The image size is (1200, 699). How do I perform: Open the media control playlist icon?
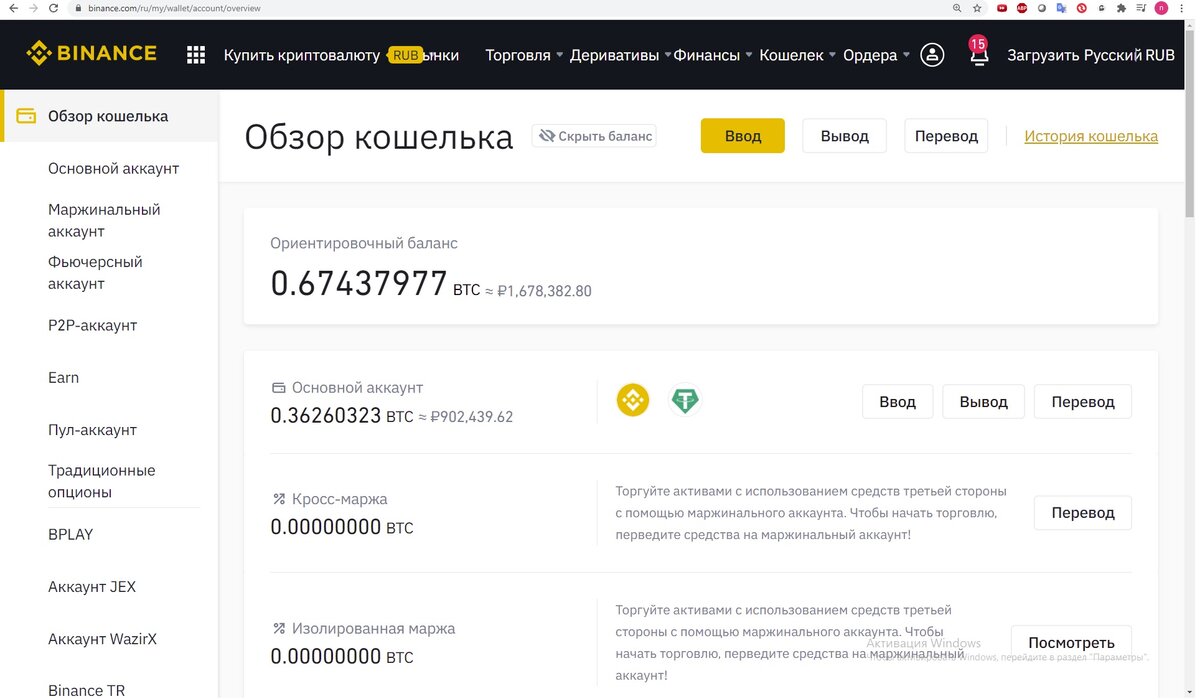pyautogui.click(x=1141, y=8)
